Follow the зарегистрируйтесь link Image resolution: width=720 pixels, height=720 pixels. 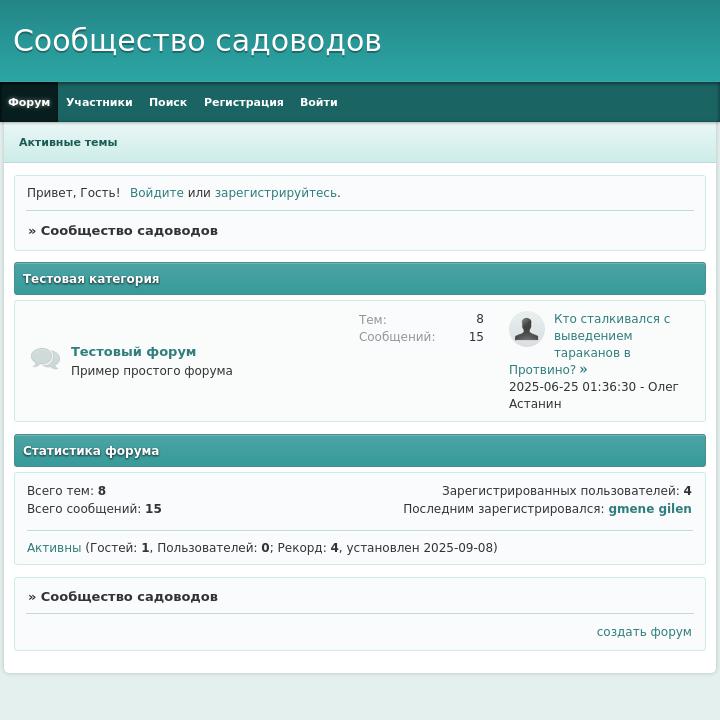coord(275,193)
